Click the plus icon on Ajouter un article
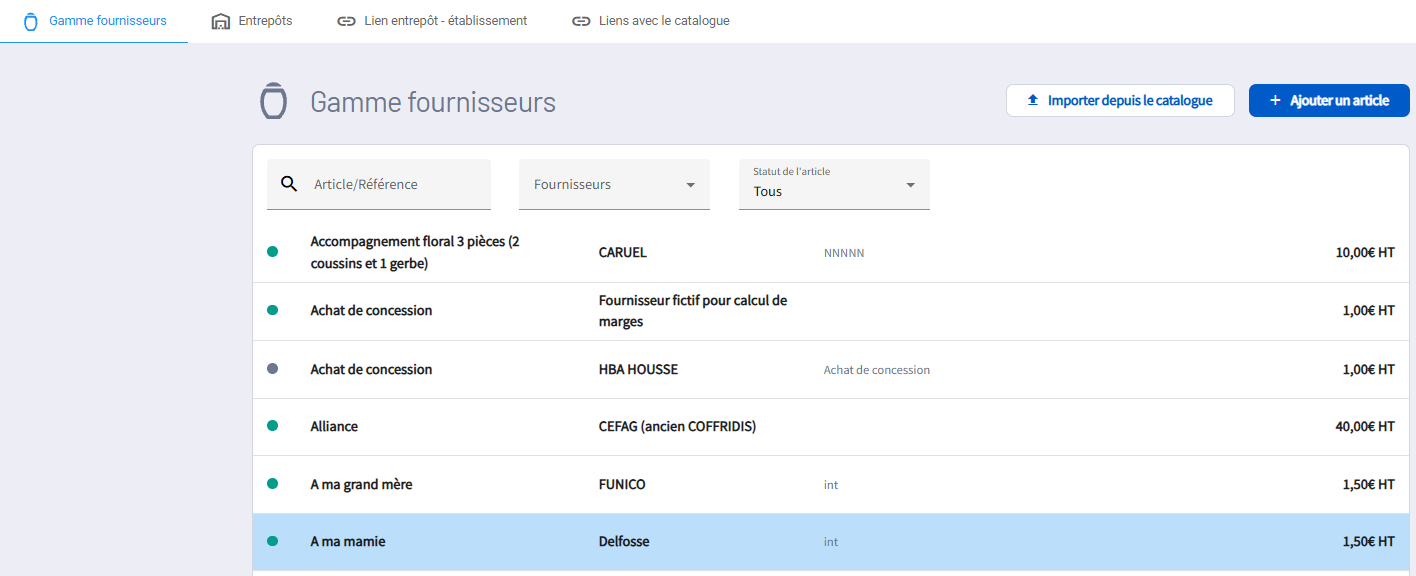 (x=1275, y=100)
